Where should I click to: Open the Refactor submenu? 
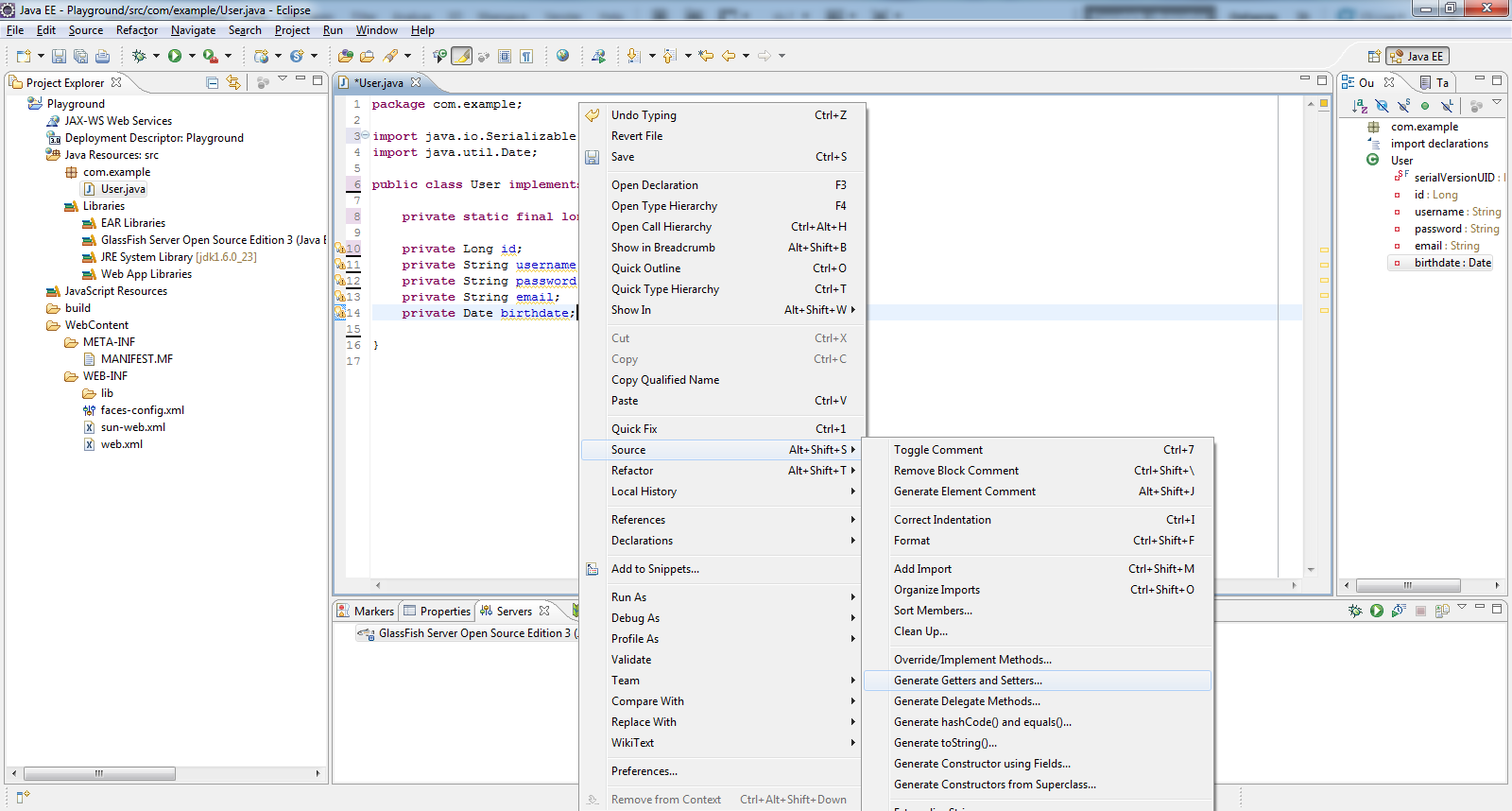723,471
